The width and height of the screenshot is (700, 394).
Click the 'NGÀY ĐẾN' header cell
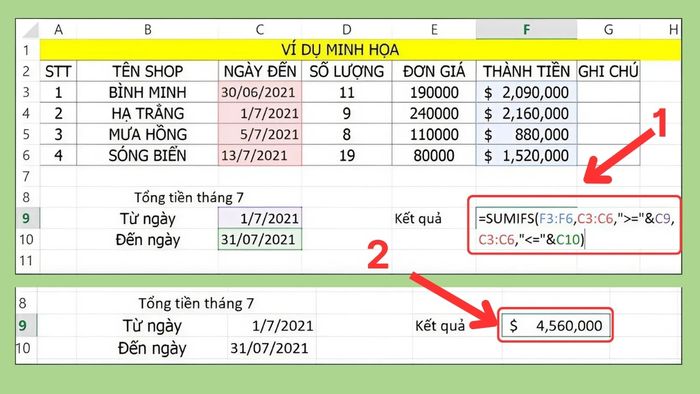[x=260, y=71]
